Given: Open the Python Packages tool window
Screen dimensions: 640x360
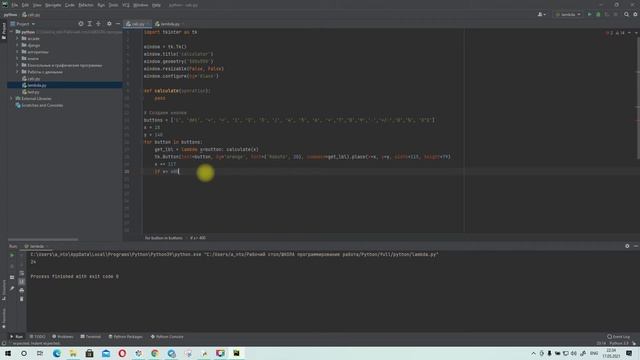Looking at the screenshot, I should click(x=125, y=337).
